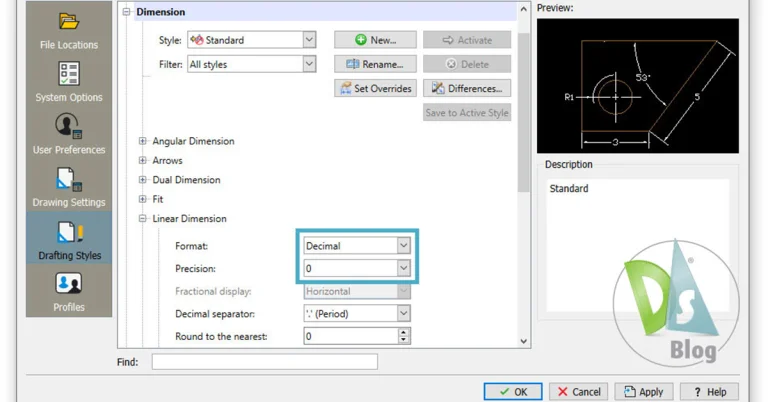This screenshot has height=402, width=768.
Task: Increase the Round to the nearest value
Action: pyautogui.click(x=404, y=333)
